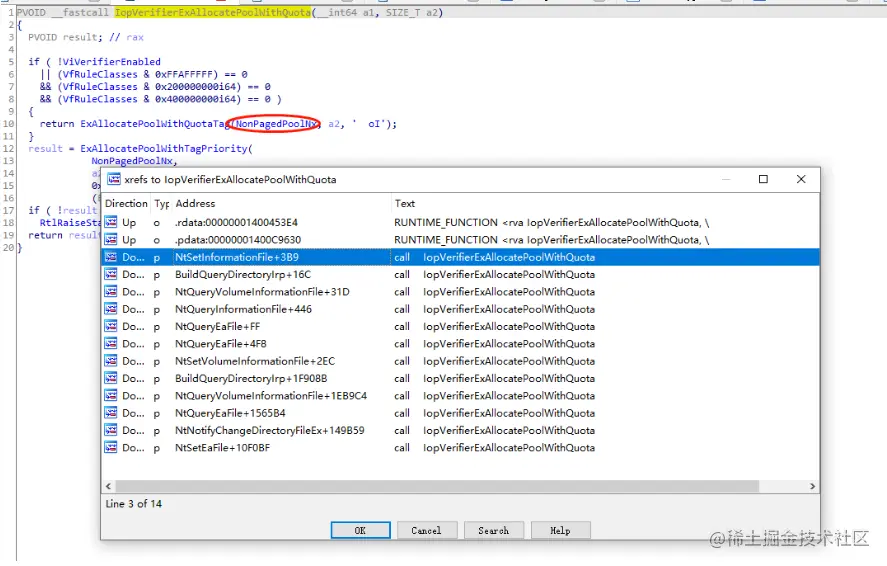Click the horizontal scrollbar thumb in xrefs list

click(437, 486)
